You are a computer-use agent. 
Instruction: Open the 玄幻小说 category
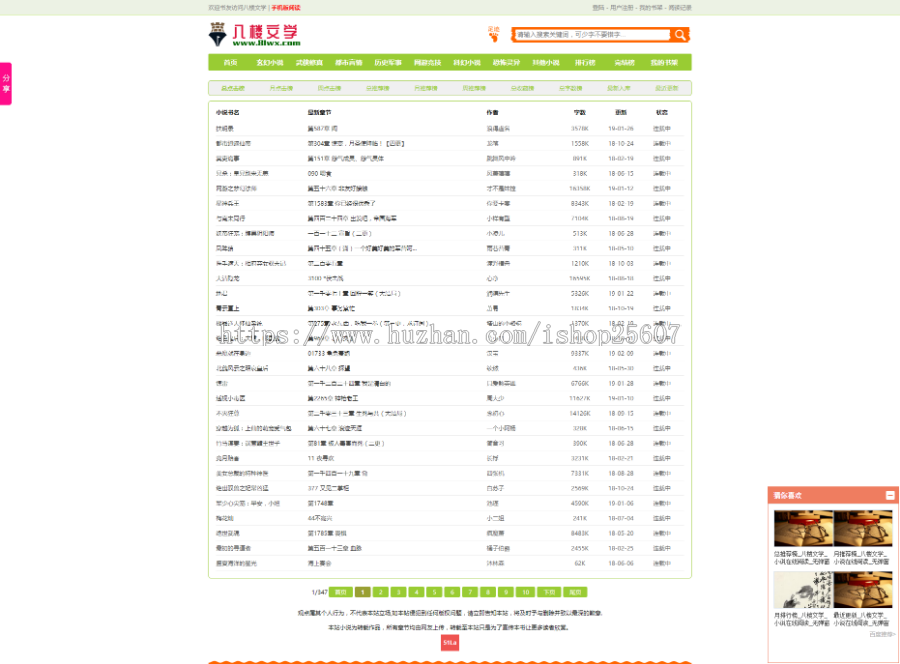coord(270,63)
